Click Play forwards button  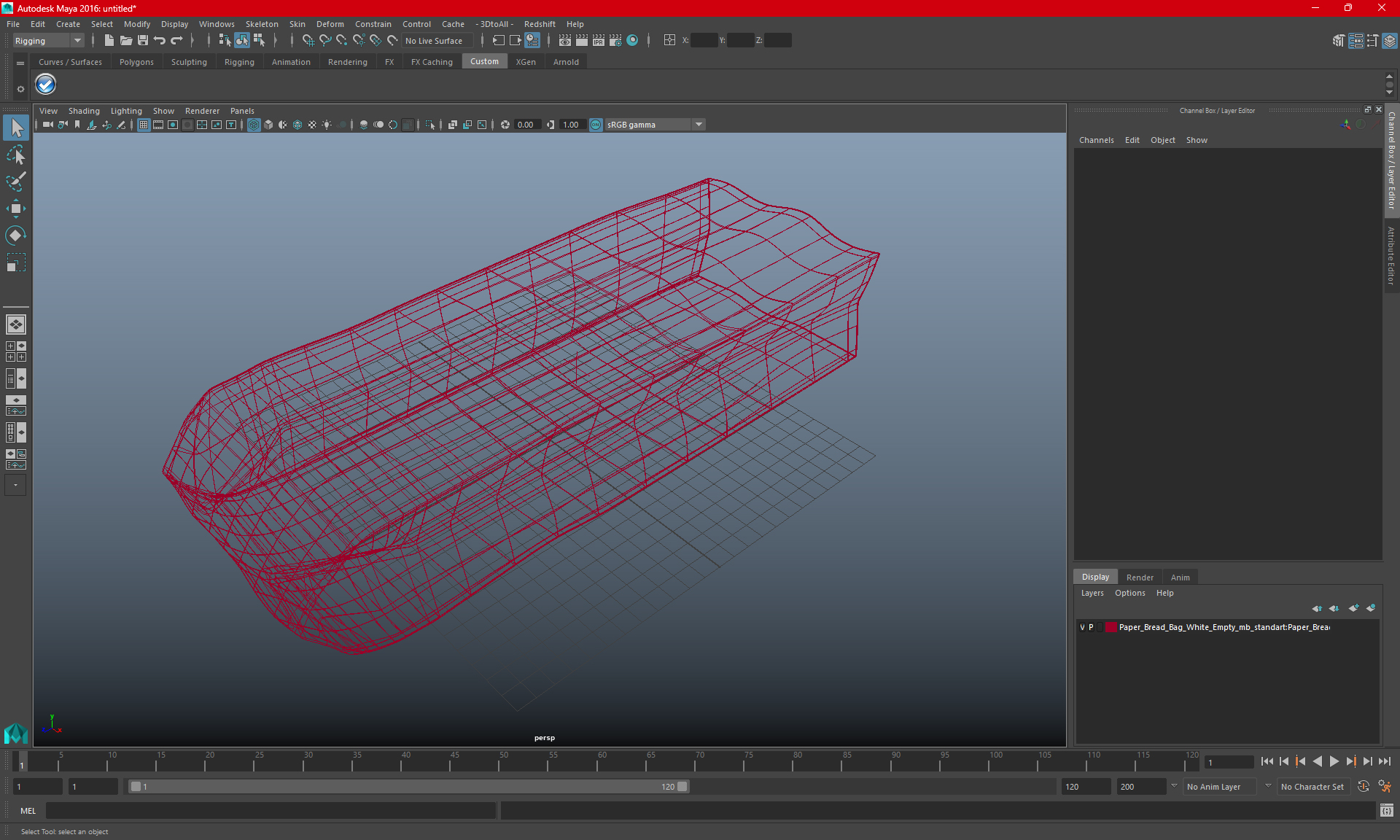[1334, 761]
